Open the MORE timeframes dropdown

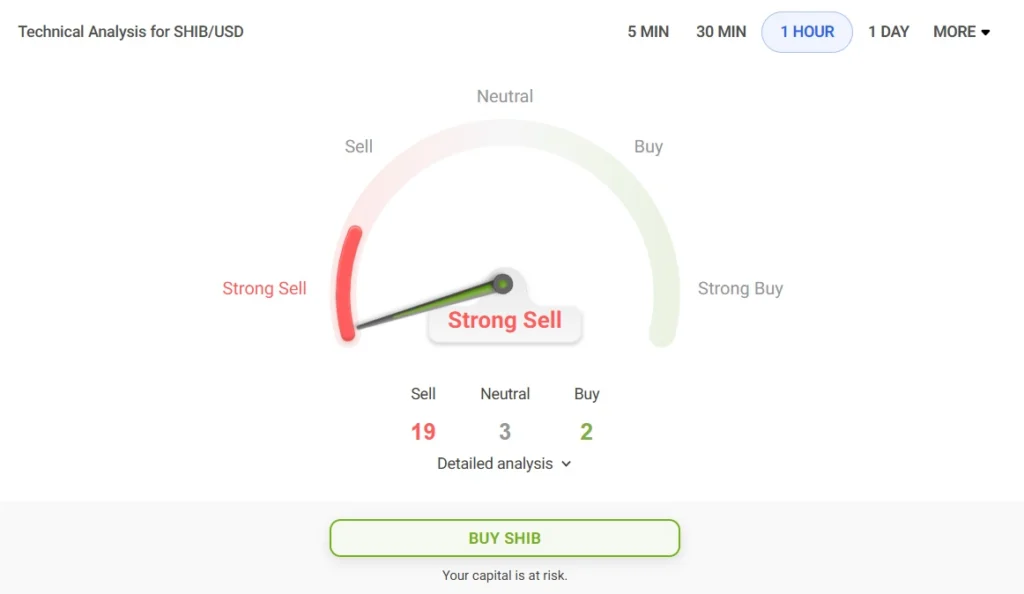(961, 32)
